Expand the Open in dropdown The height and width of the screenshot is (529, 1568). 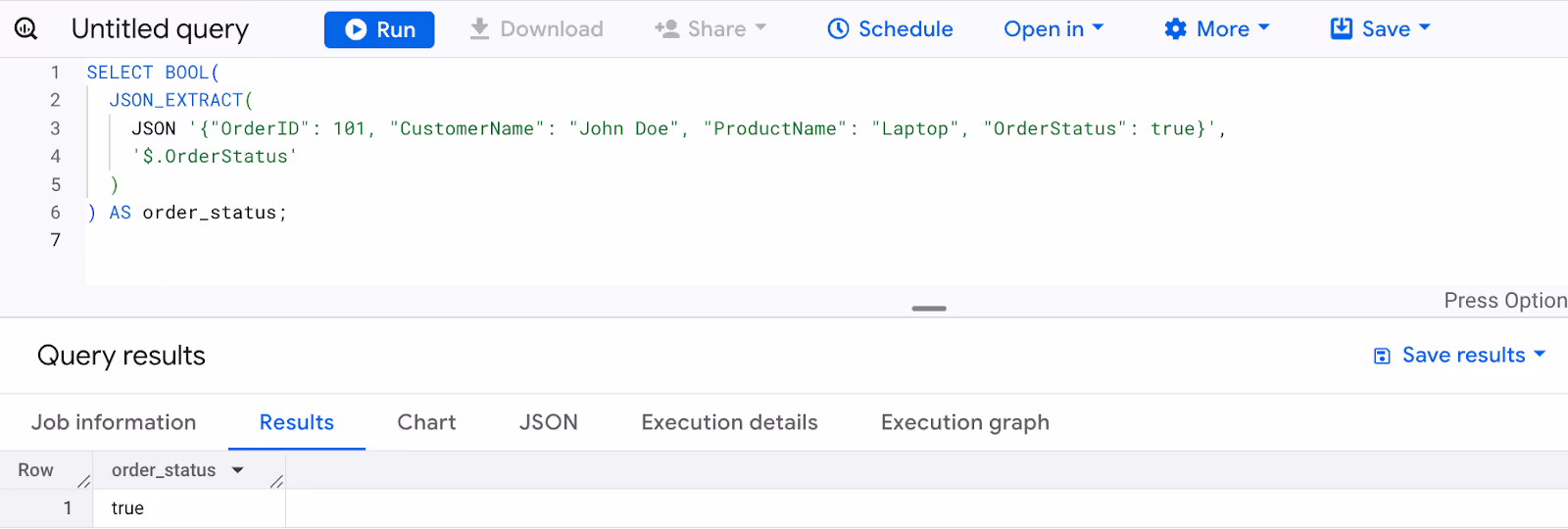click(x=1053, y=29)
